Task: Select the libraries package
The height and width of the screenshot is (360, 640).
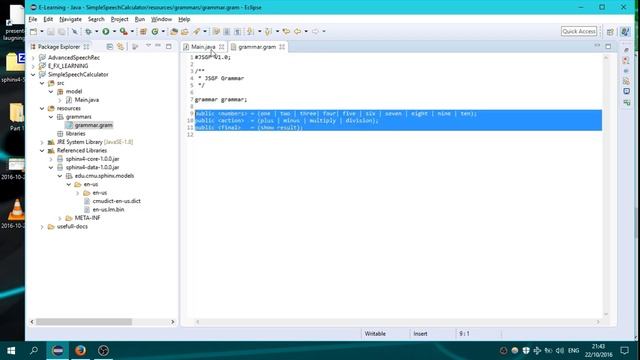Action: point(76,134)
